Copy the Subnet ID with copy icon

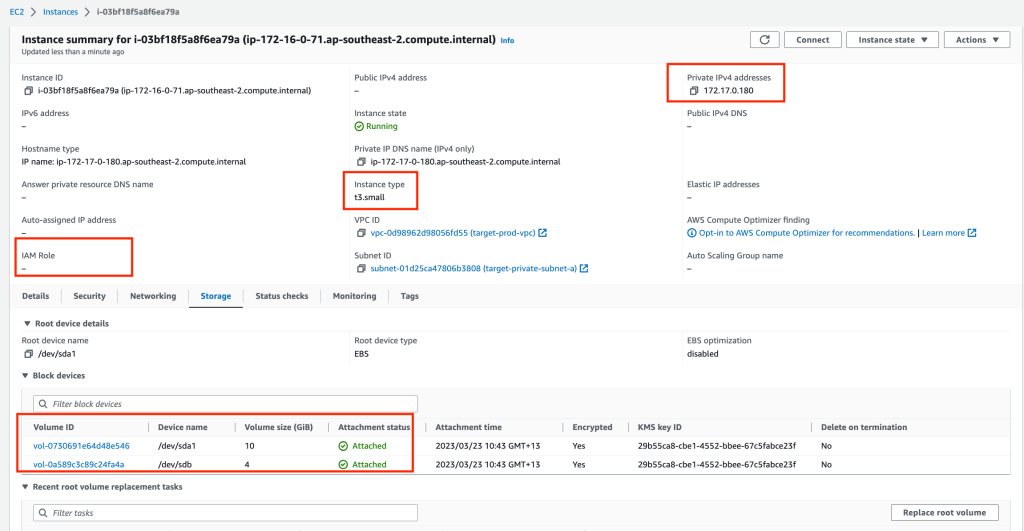[x=361, y=268]
